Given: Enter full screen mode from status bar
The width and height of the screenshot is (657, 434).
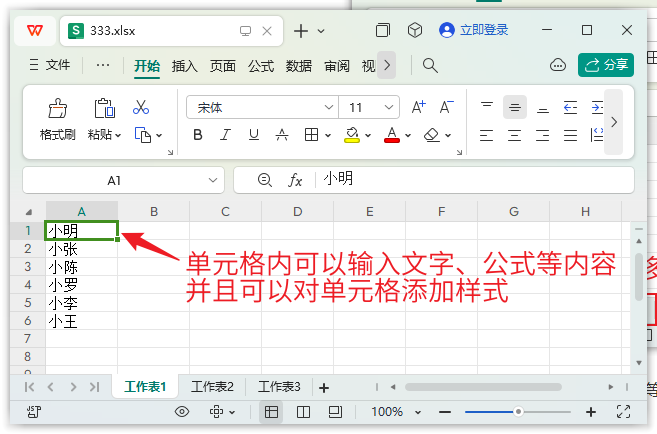Looking at the screenshot, I should pos(623,411).
